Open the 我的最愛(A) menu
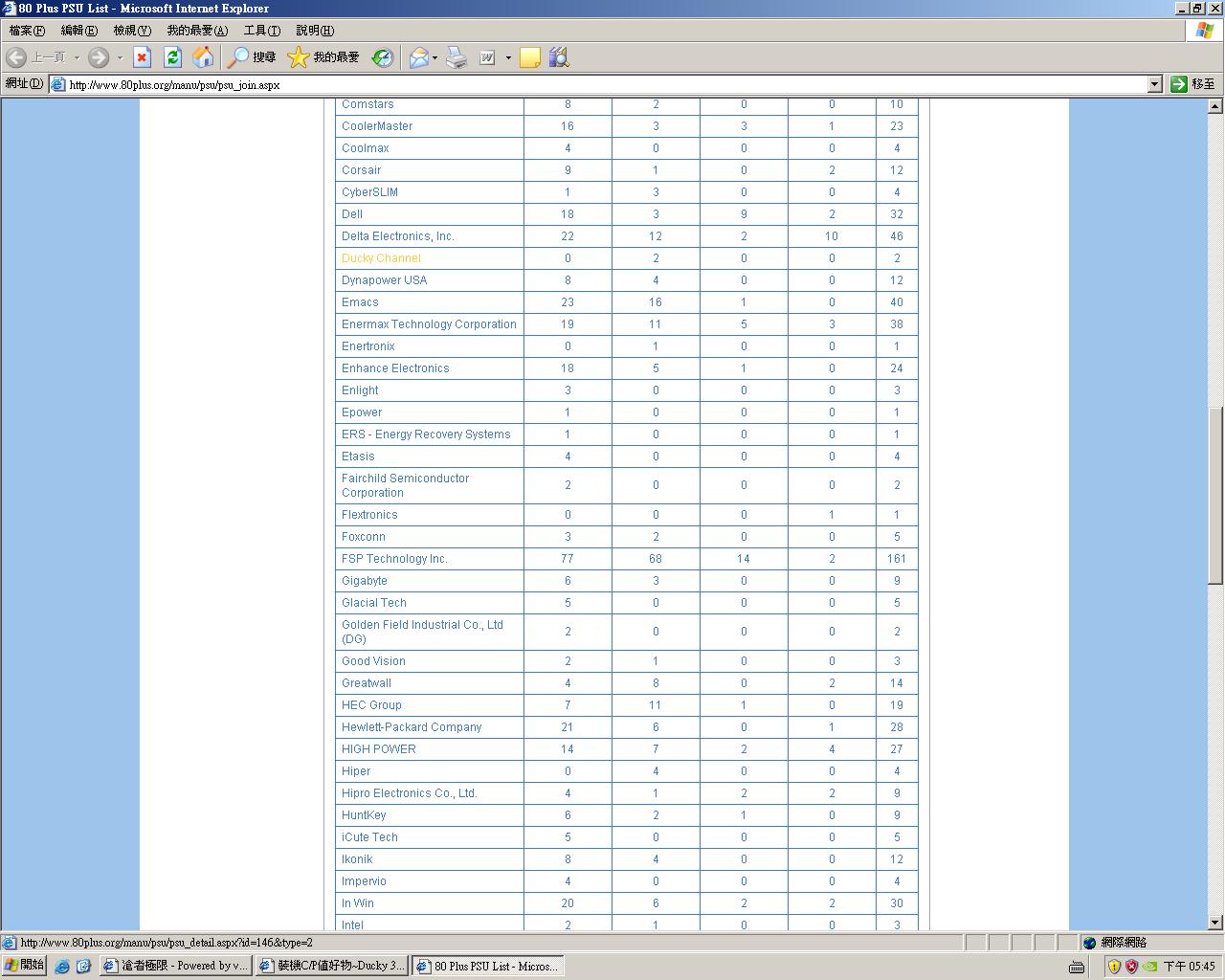This screenshot has height=980, width=1225. coord(197,31)
